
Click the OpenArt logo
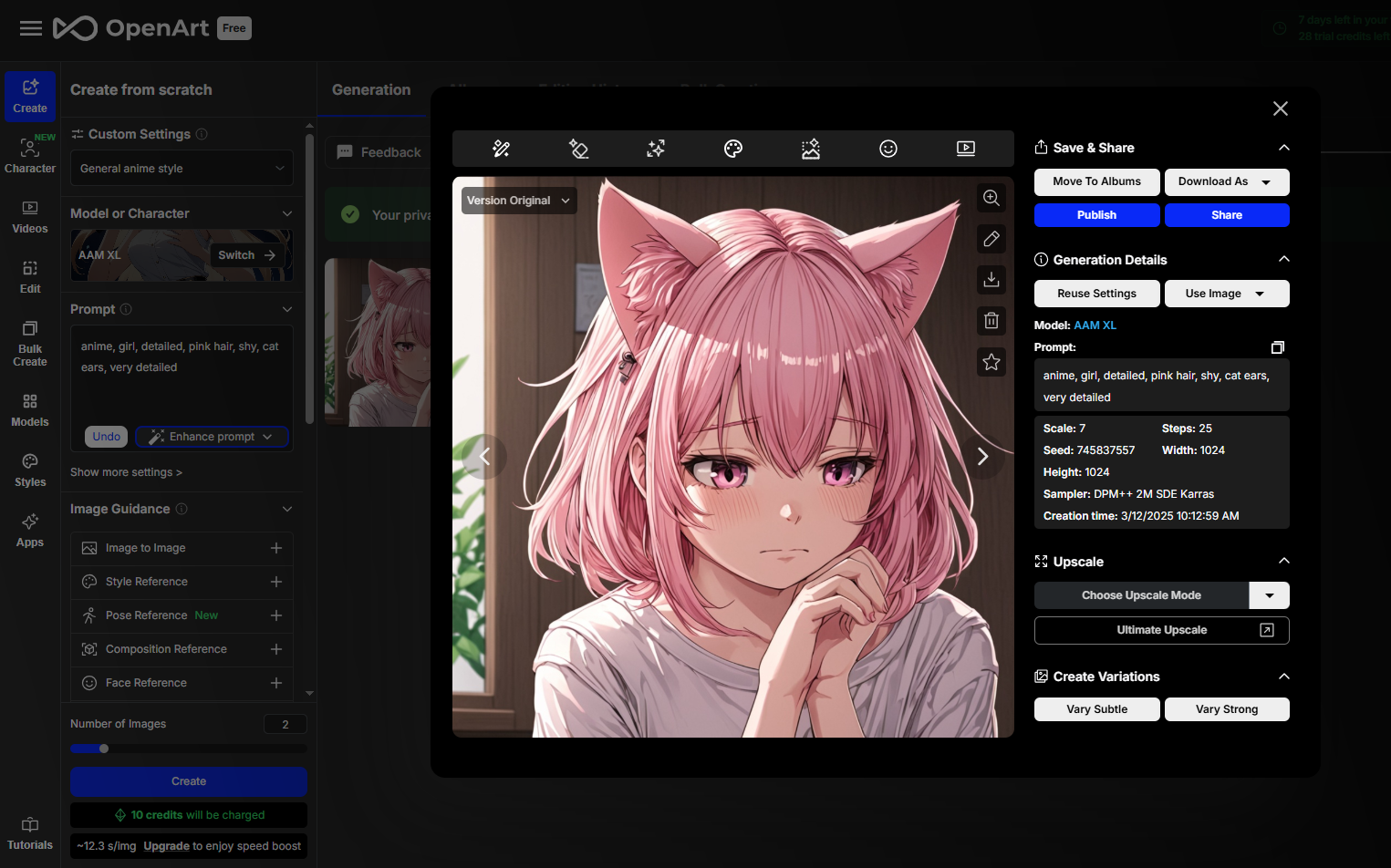coord(131,28)
